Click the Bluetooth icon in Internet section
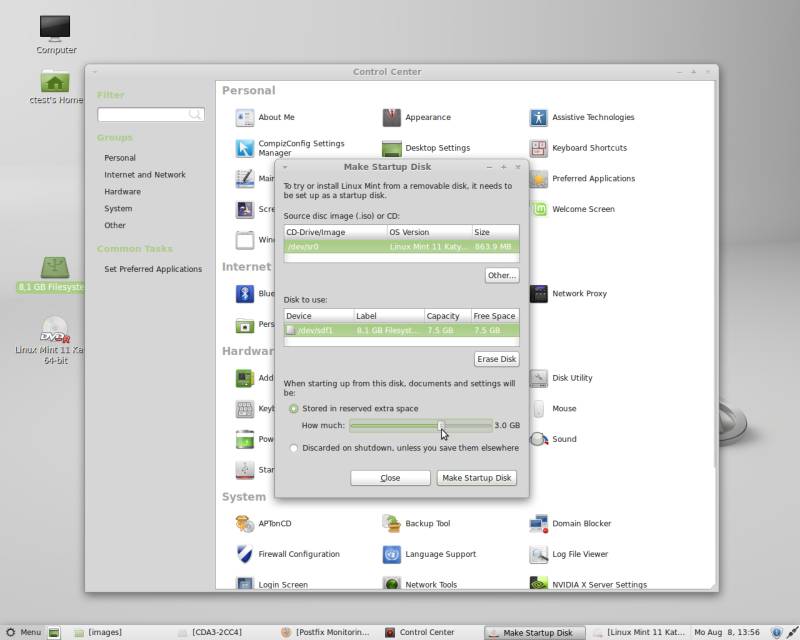800x640 pixels. [x=244, y=294]
